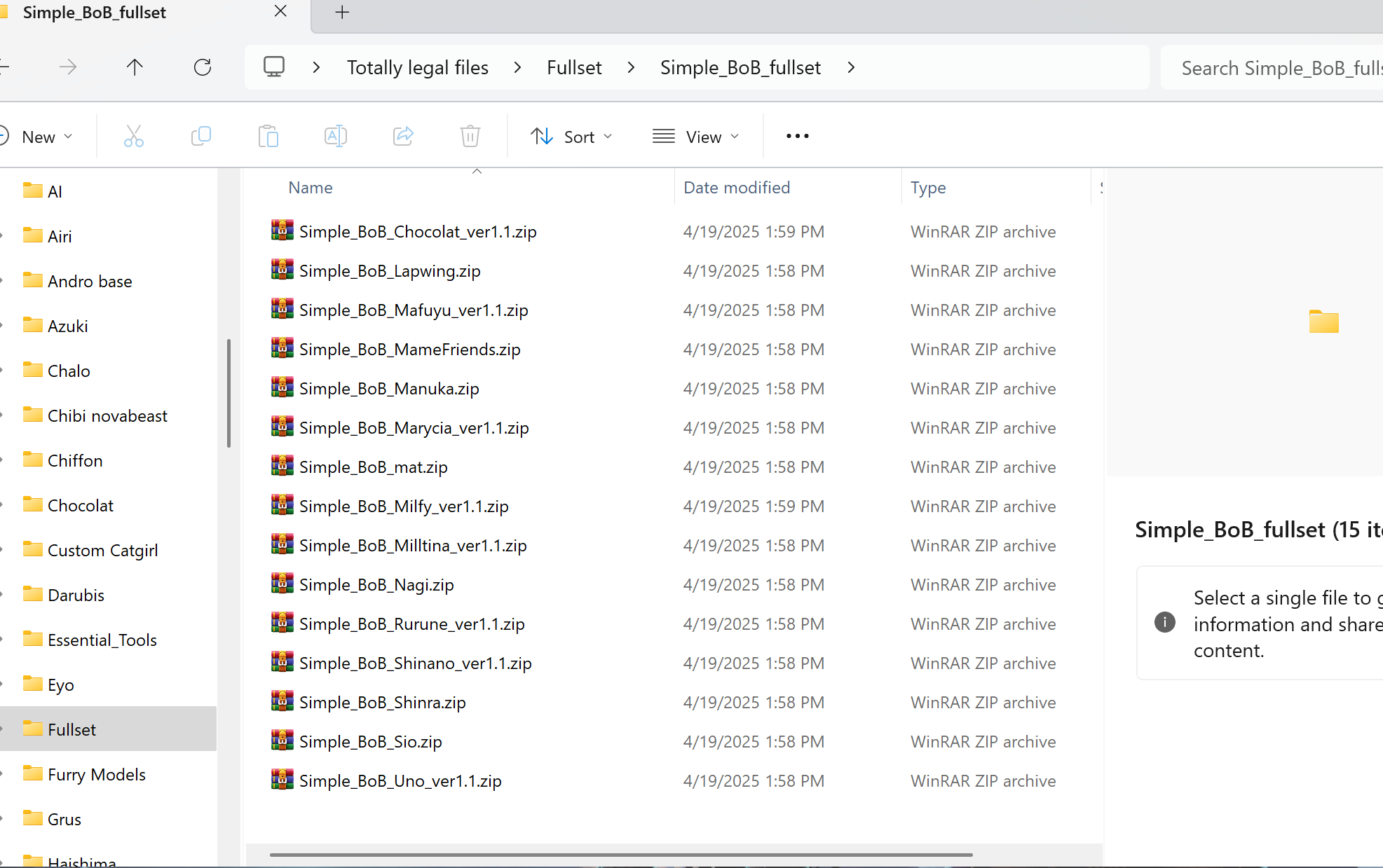Click the Paste clipboard icon
Screen dimensions: 1383x868
pyautogui.click(x=268, y=136)
